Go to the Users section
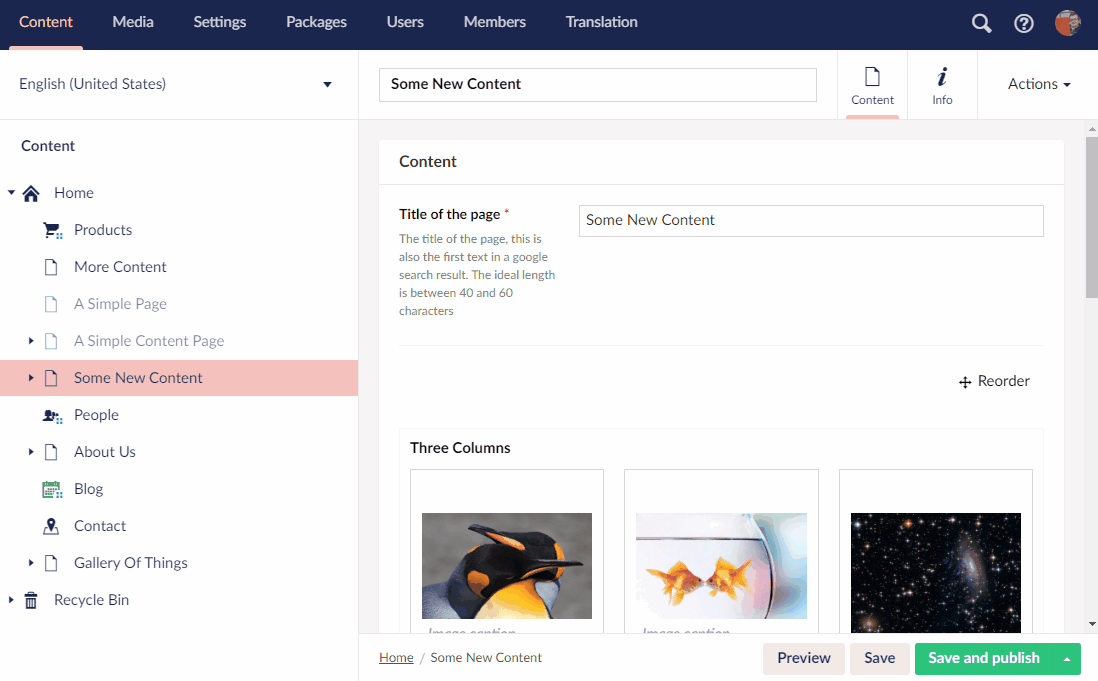Viewport: 1098px width, 681px height. [x=405, y=22]
